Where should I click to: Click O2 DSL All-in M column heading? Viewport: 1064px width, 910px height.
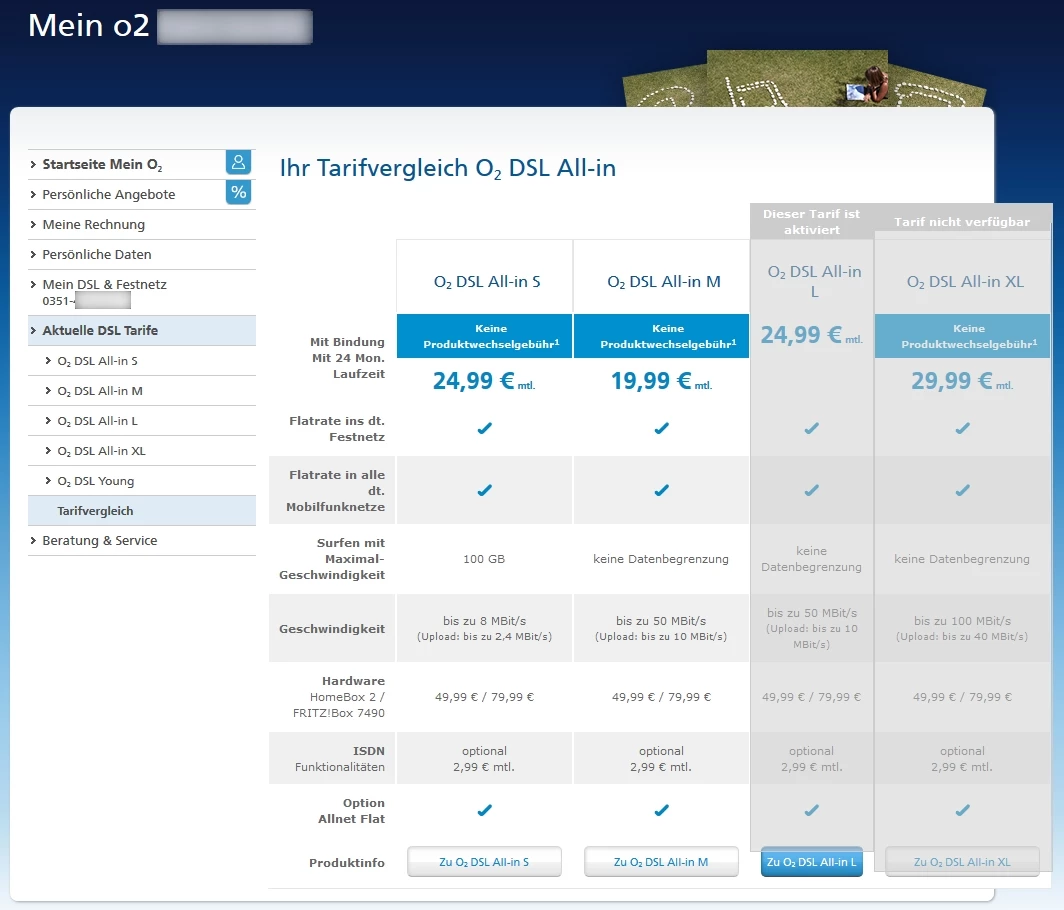(x=664, y=282)
